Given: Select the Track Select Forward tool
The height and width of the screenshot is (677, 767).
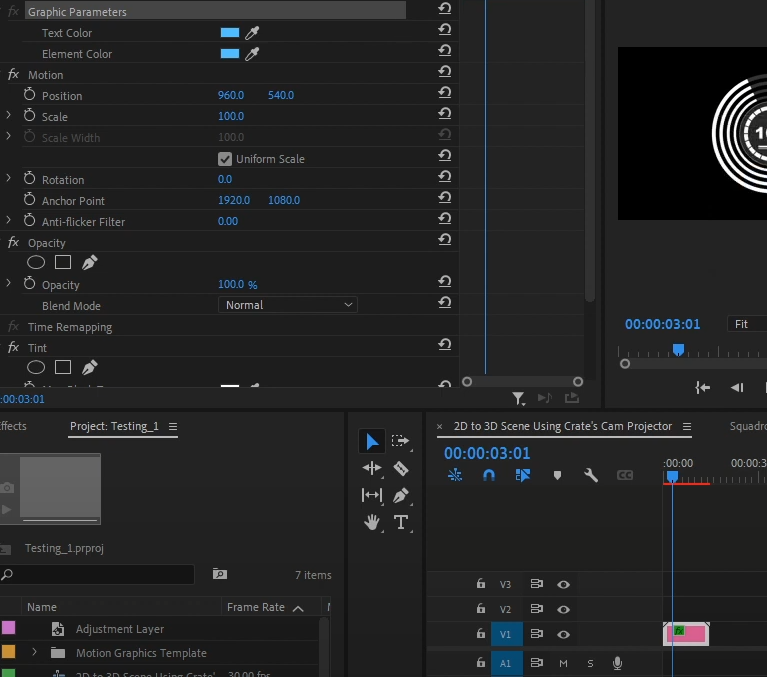Looking at the screenshot, I should coord(401,441).
